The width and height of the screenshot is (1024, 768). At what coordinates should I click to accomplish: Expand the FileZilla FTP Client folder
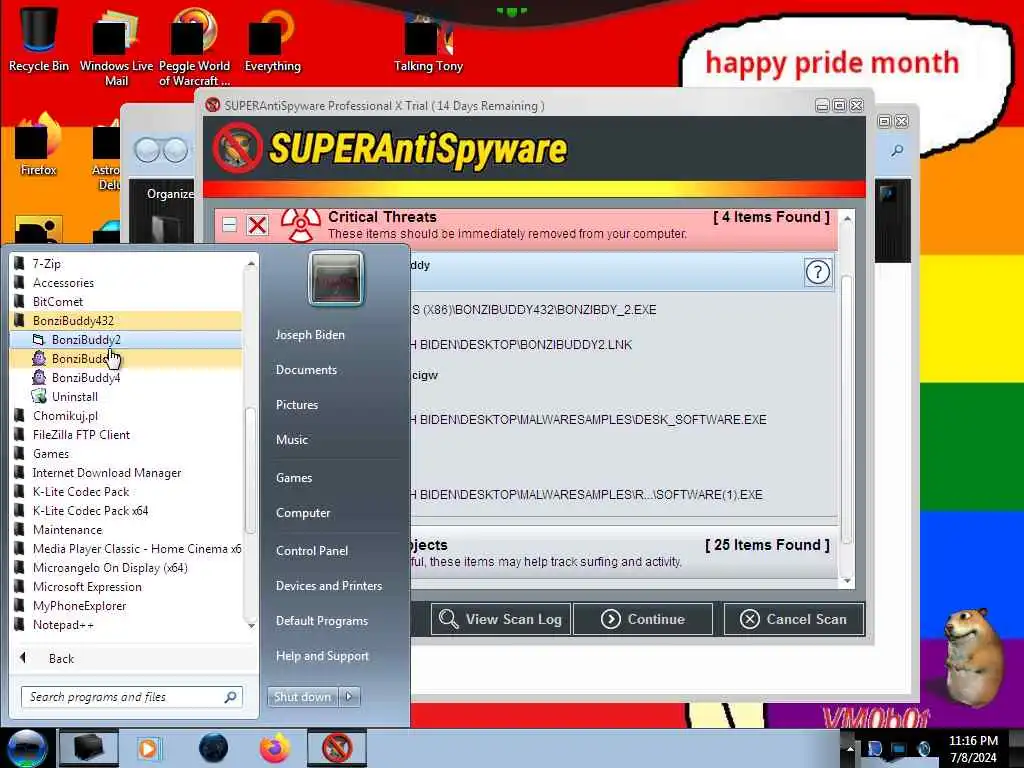(125, 435)
